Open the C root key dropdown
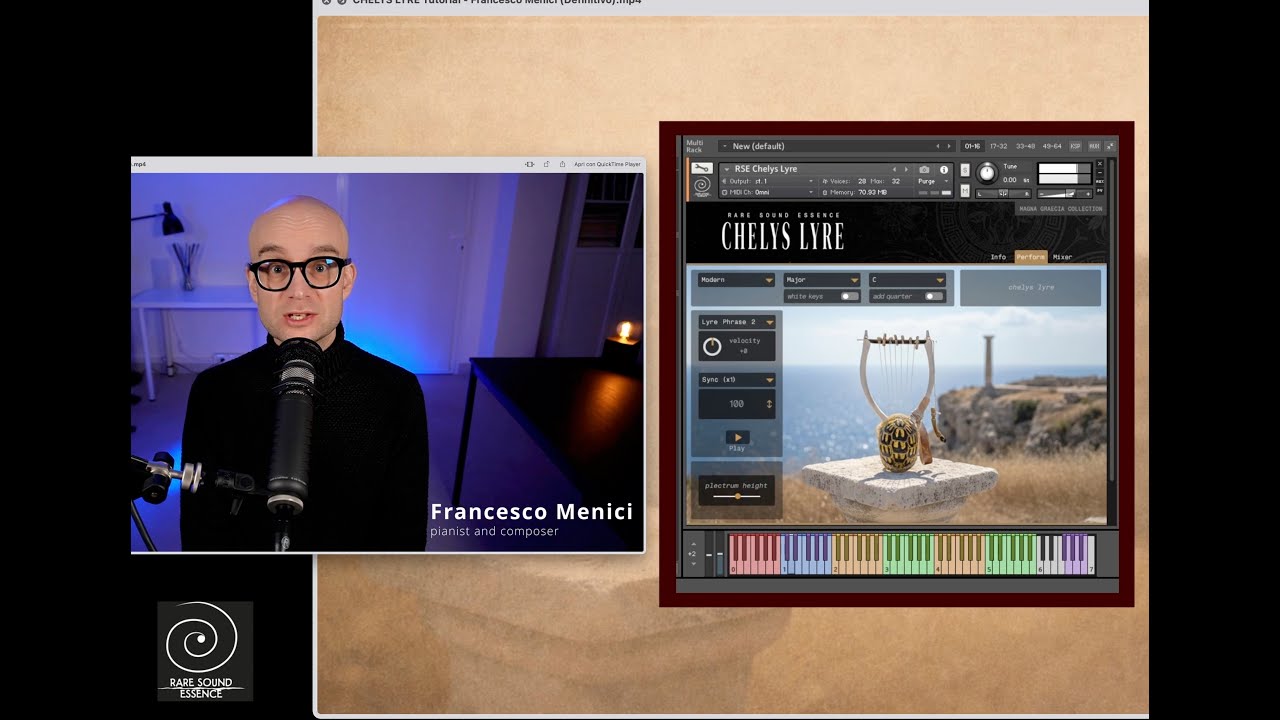 point(907,280)
